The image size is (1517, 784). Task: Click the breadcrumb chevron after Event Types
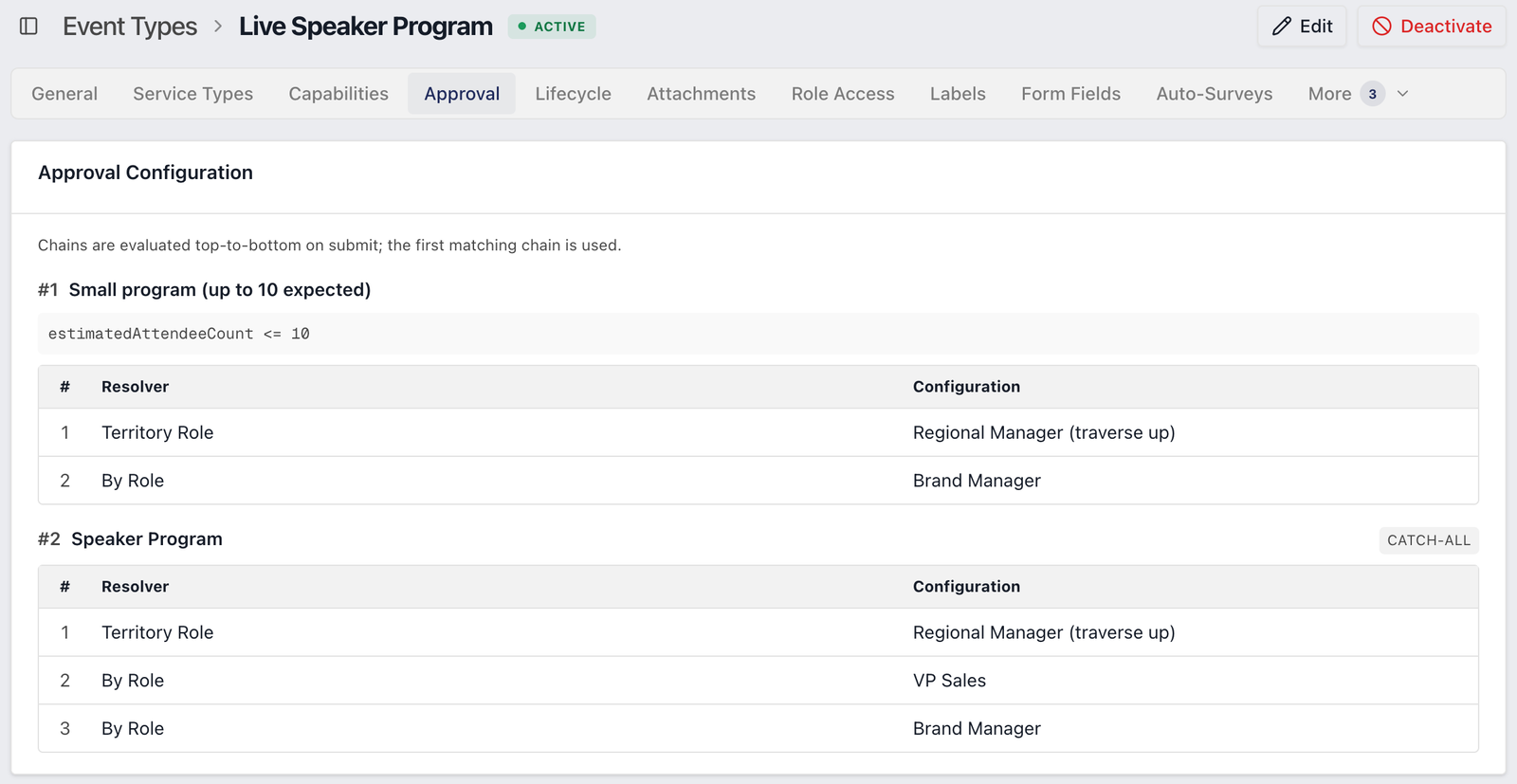218,27
